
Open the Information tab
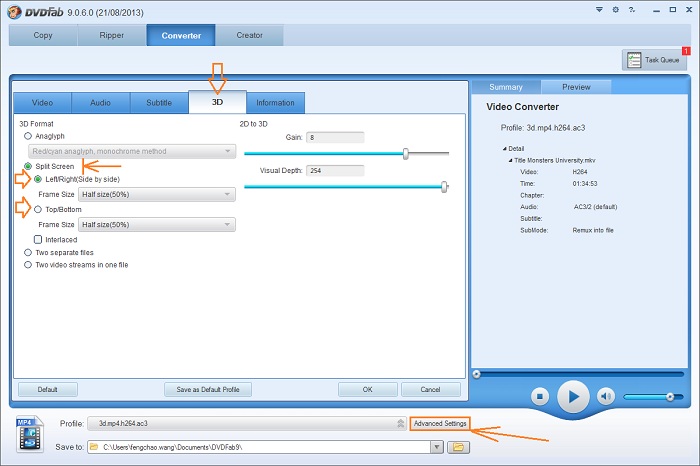pos(275,103)
